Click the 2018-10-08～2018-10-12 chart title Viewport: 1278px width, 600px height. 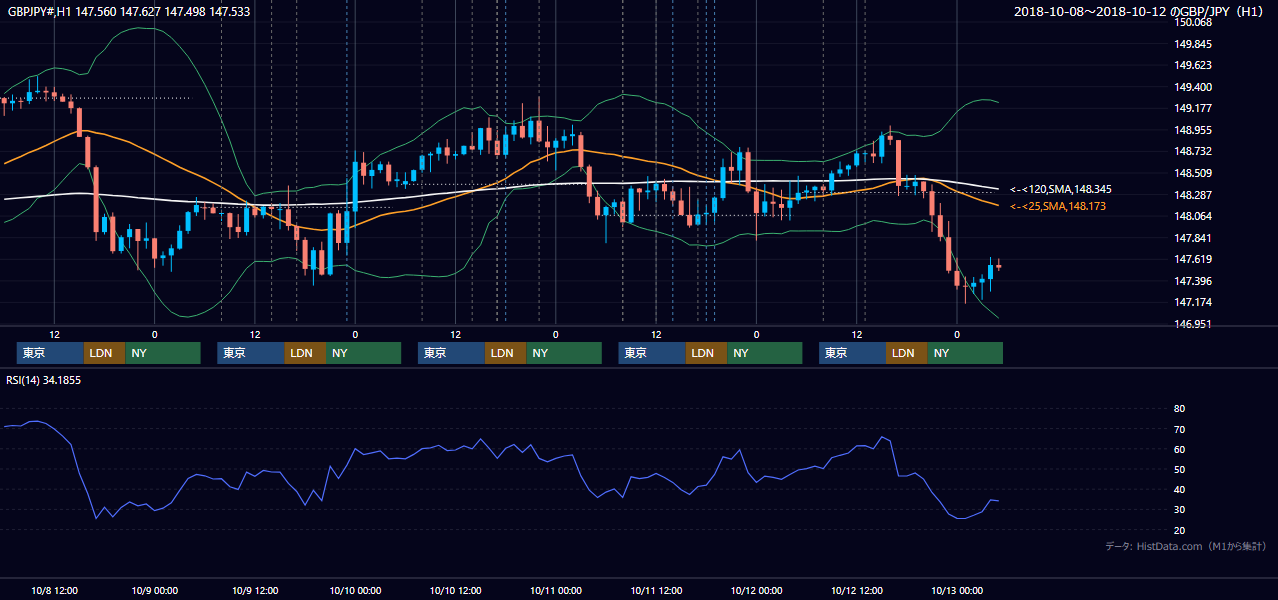(x=1141, y=12)
